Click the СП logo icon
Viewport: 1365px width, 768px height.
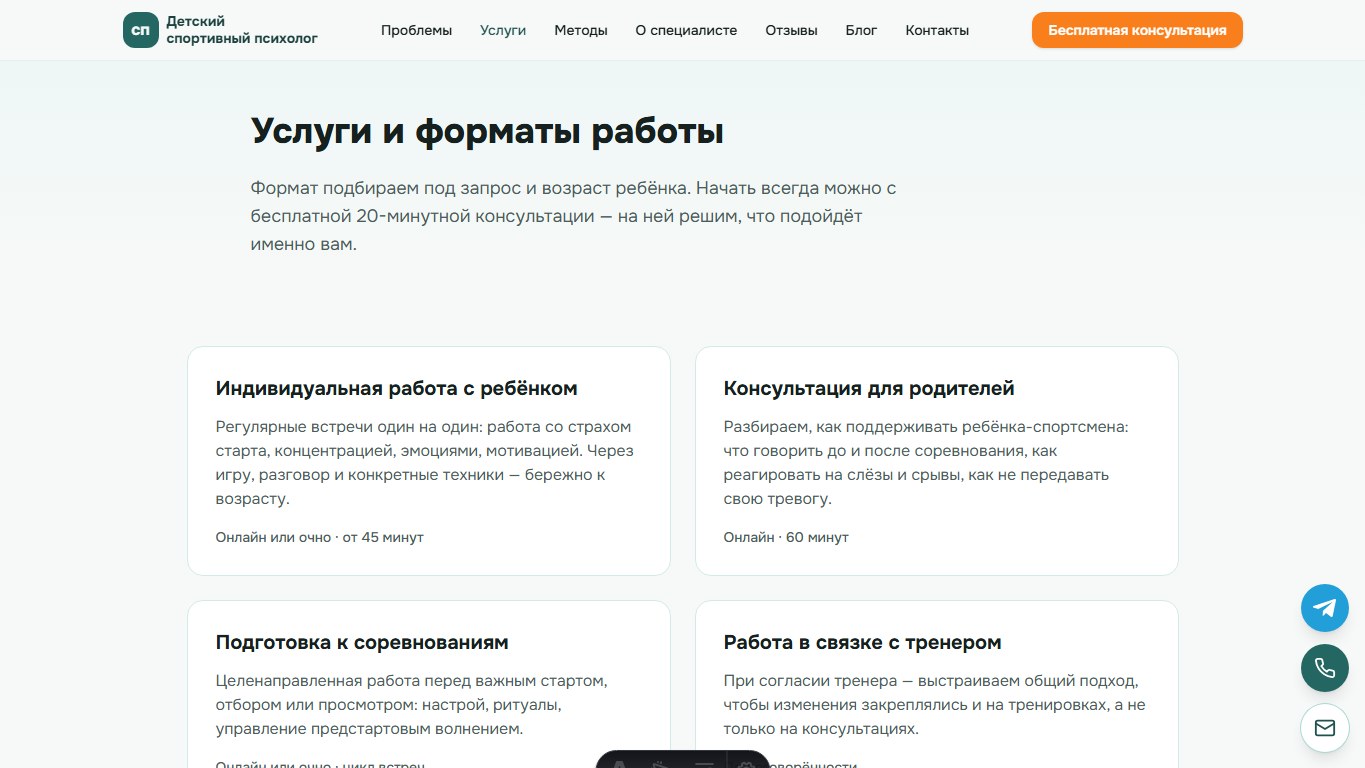point(141,30)
